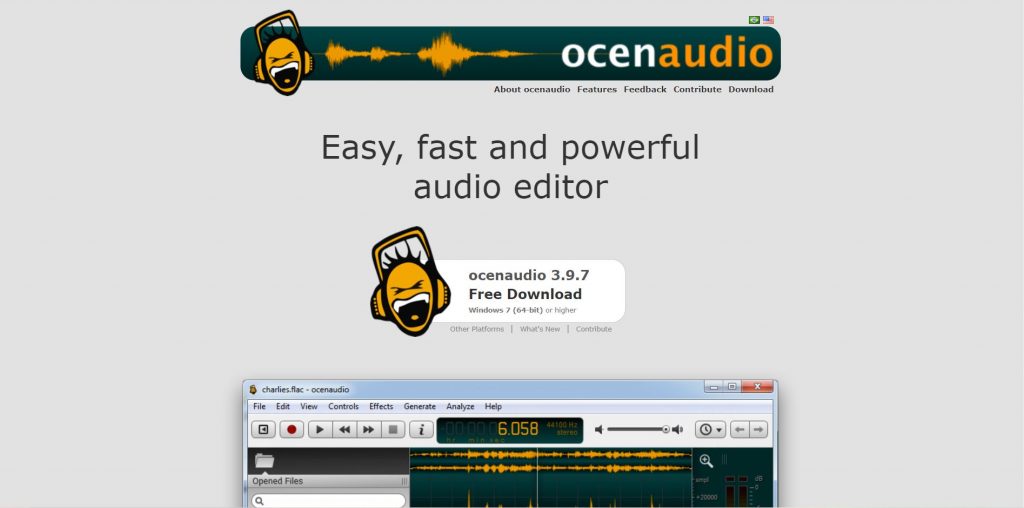The height and width of the screenshot is (508, 1024).
Task: Switch language using the US flag icon
Action: point(768,20)
